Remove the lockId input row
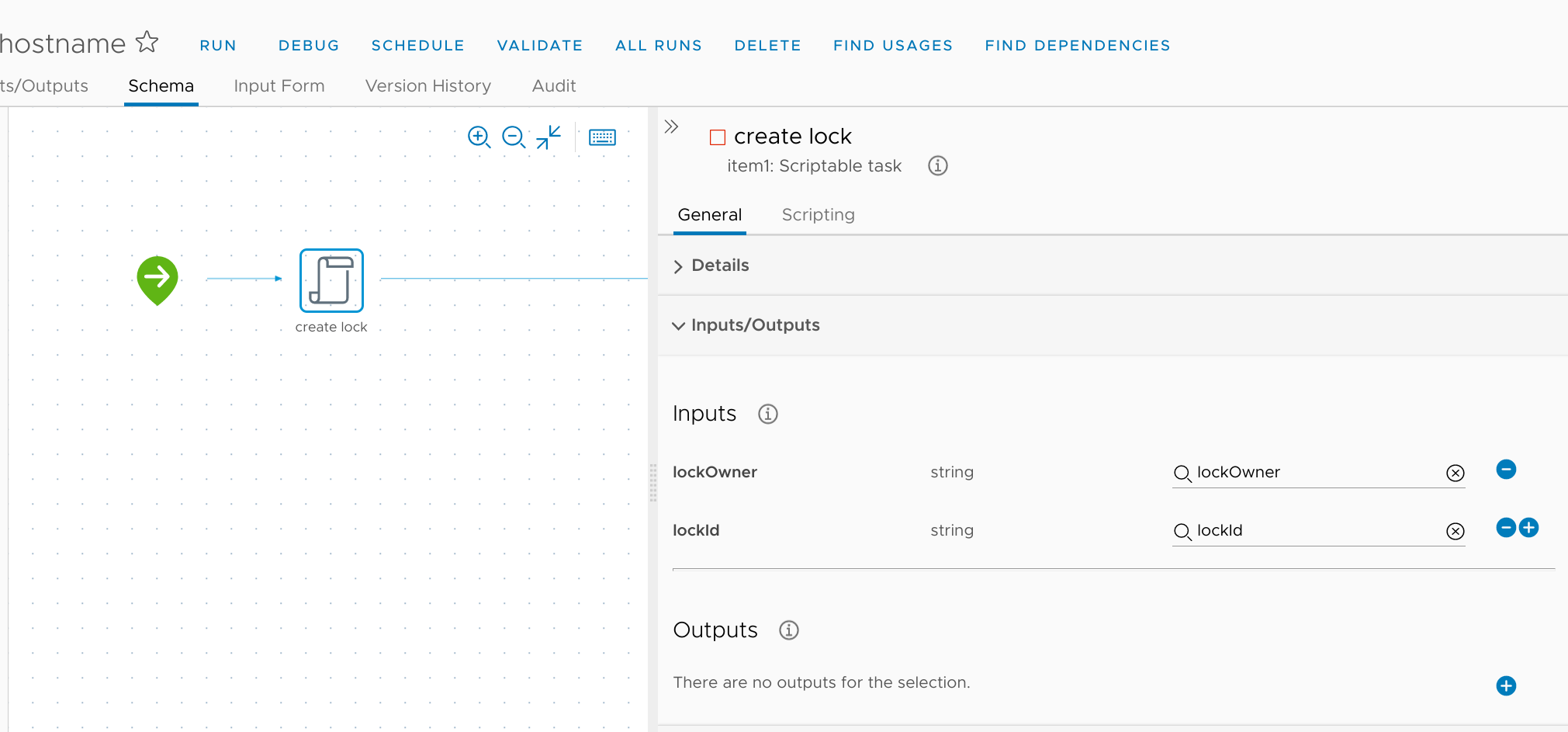 click(1506, 528)
